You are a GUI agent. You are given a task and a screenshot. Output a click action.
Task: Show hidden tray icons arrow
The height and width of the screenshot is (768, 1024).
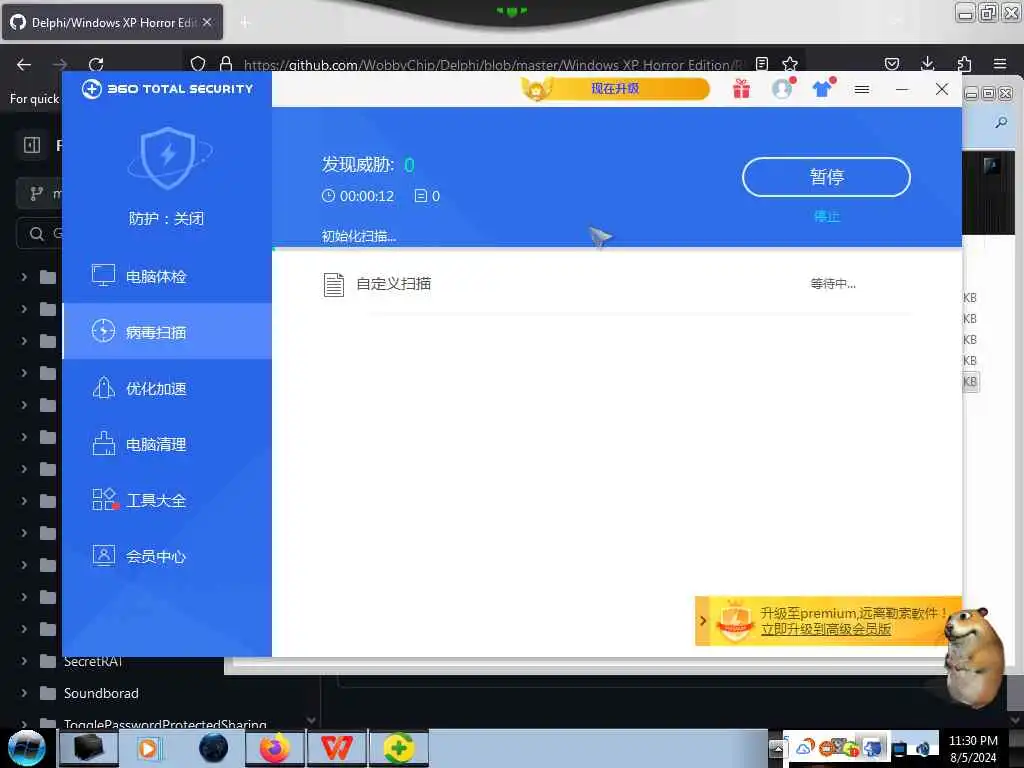point(776,748)
